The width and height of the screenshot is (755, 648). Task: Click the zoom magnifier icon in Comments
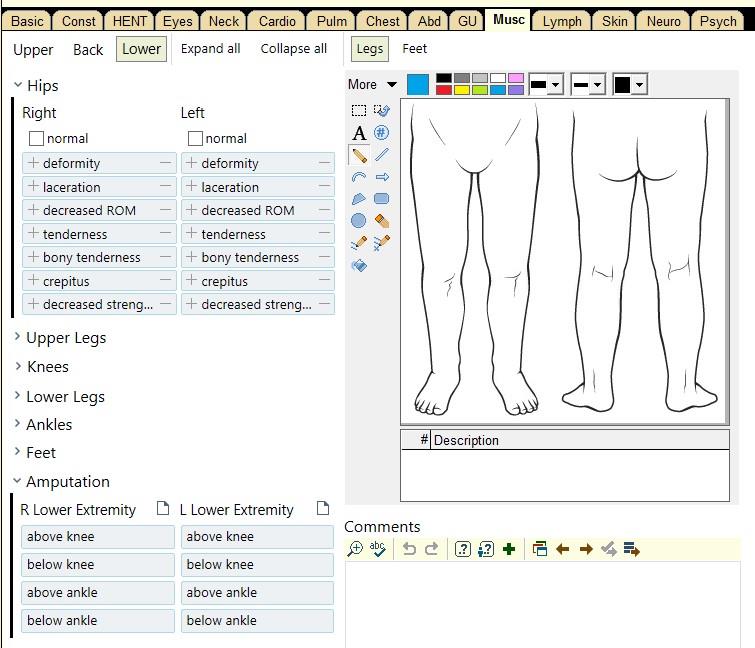pyautogui.click(x=355, y=548)
